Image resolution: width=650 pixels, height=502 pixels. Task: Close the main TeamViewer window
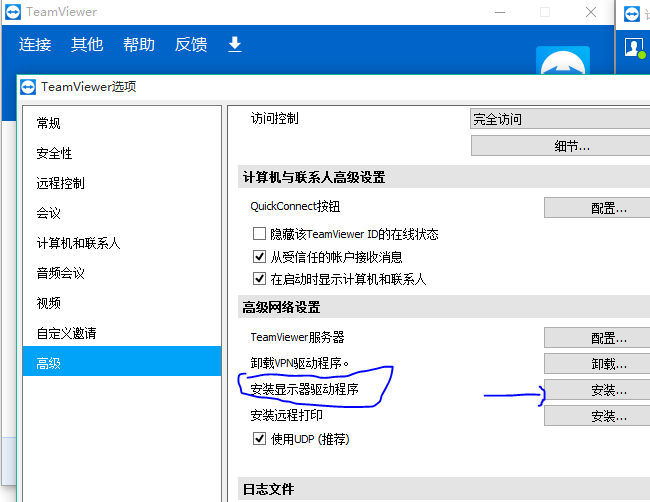coord(591,12)
